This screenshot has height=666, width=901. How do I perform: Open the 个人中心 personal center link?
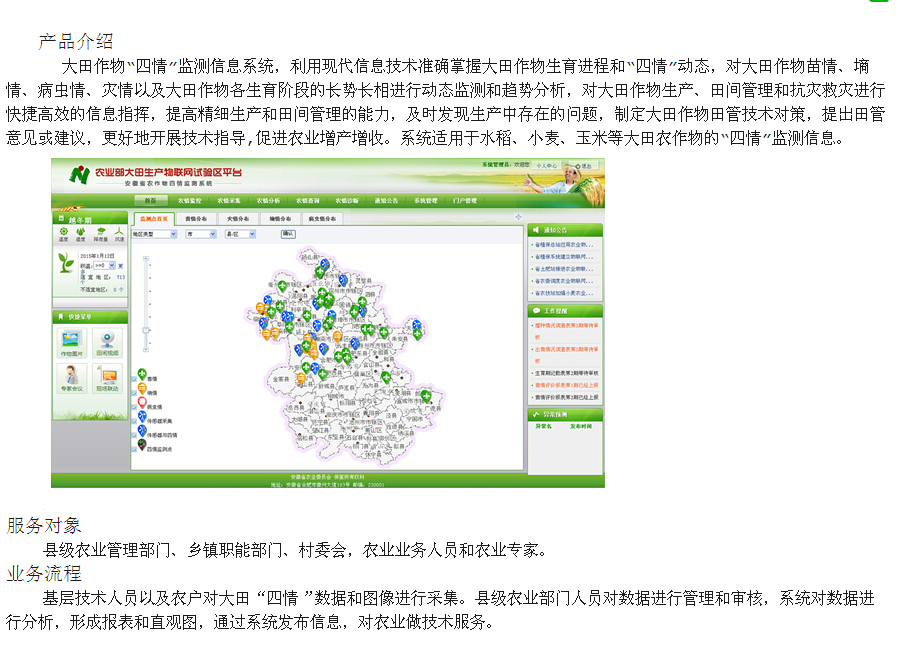click(x=546, y=165)
